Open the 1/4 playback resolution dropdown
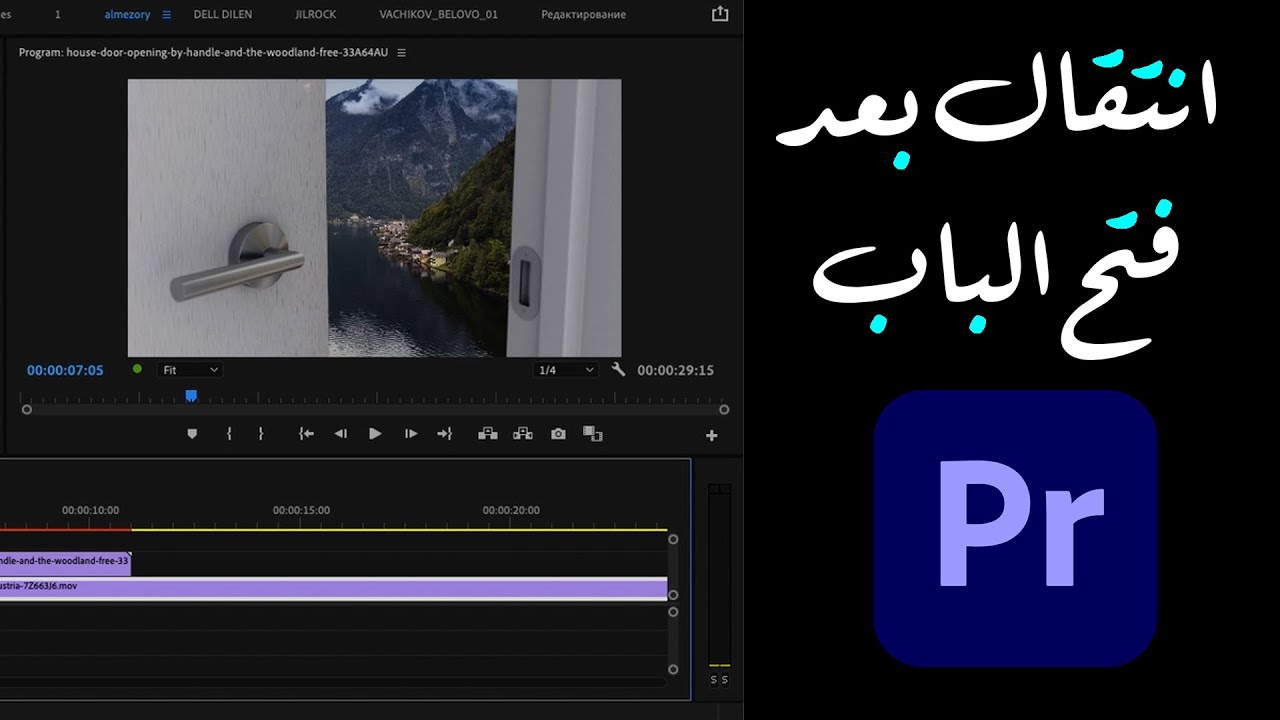The image size is (1280, 720). tap(565, 370)
